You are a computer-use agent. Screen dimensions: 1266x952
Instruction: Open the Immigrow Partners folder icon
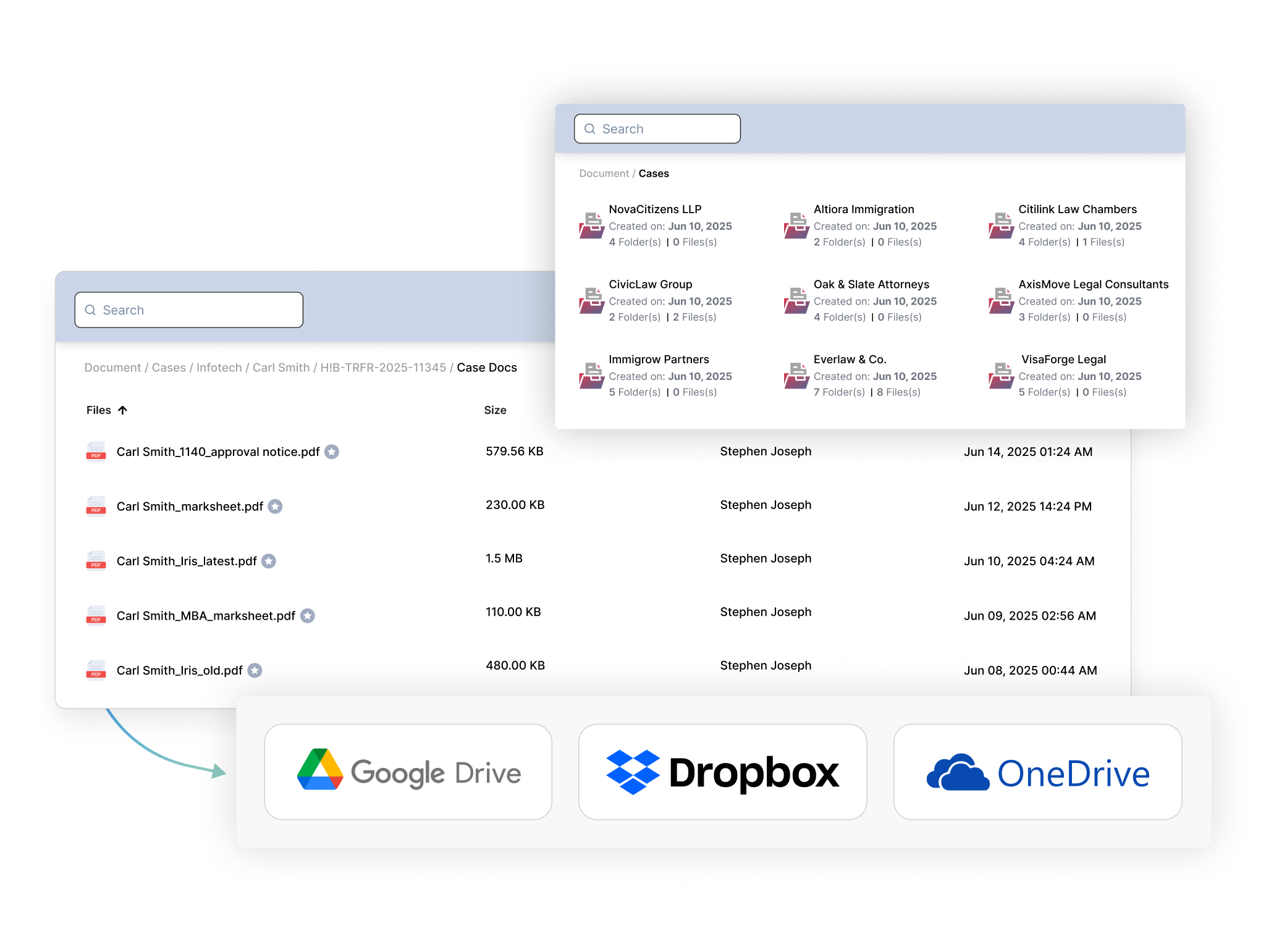(x=592, y=376)
